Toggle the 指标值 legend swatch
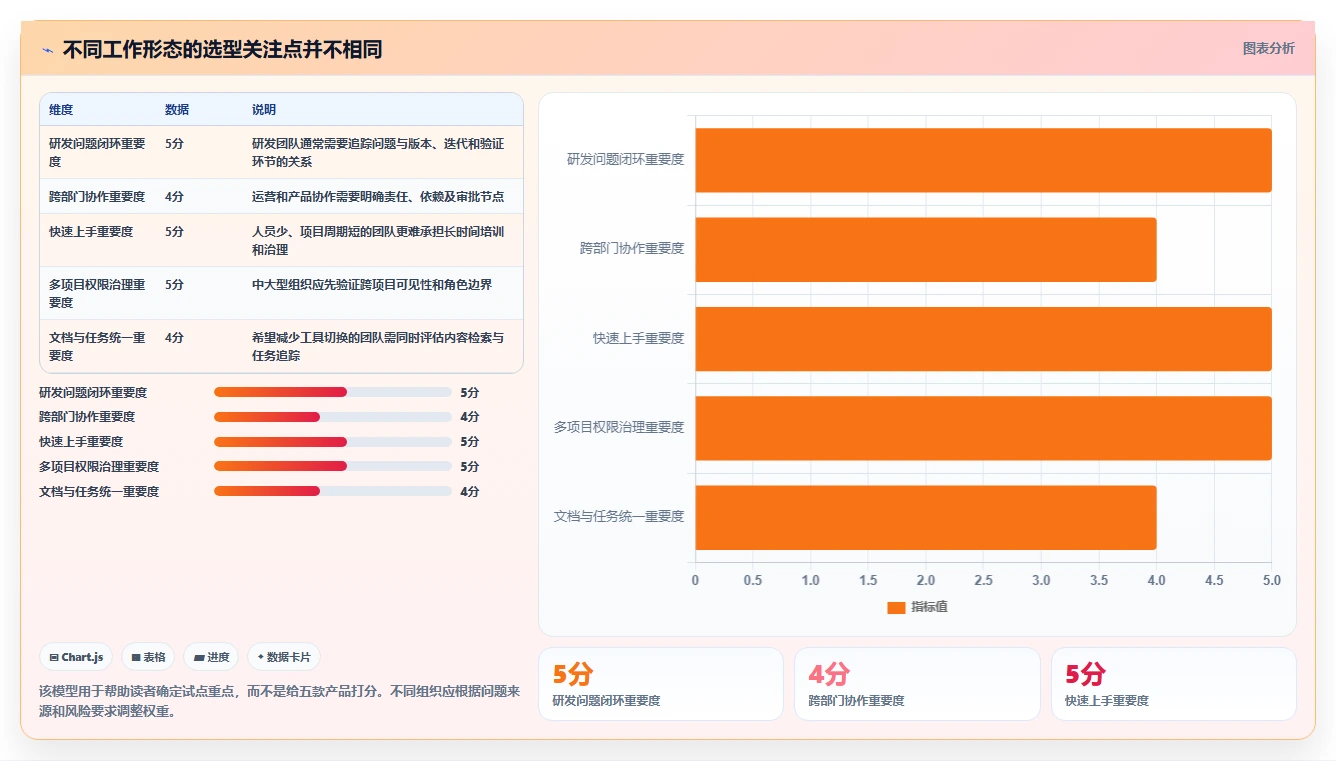Image resolution: width=1336 pixels, height=761 pixels. (x=896, y=607)
